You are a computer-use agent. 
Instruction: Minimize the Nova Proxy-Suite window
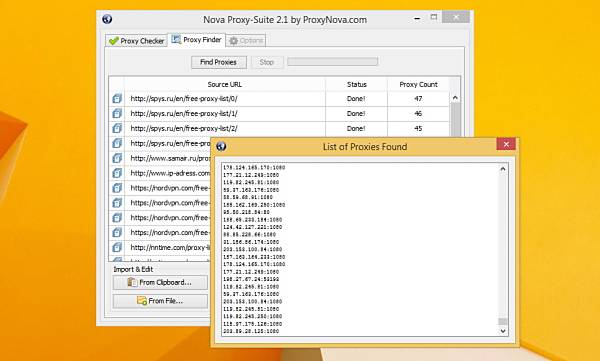click(x=417, y=18)
